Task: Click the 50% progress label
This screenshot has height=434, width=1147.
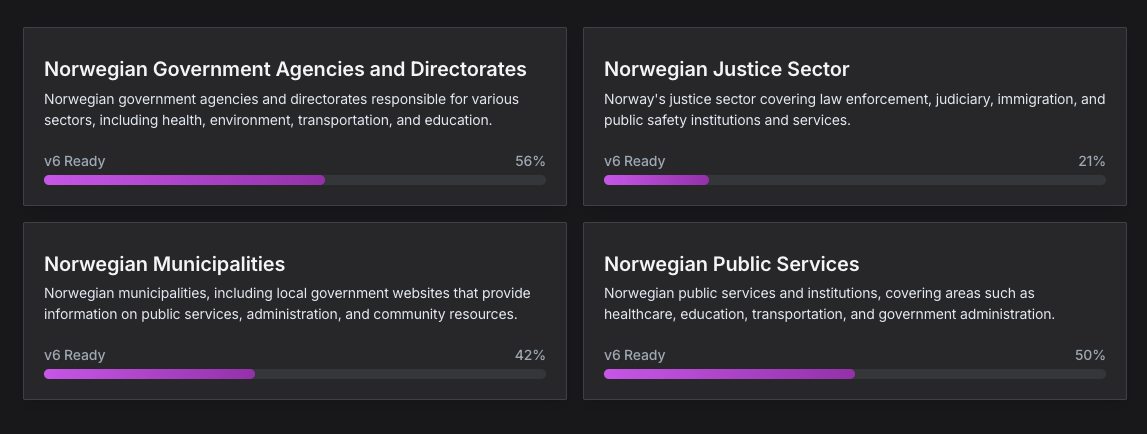Action: (x=1090, y=355)
